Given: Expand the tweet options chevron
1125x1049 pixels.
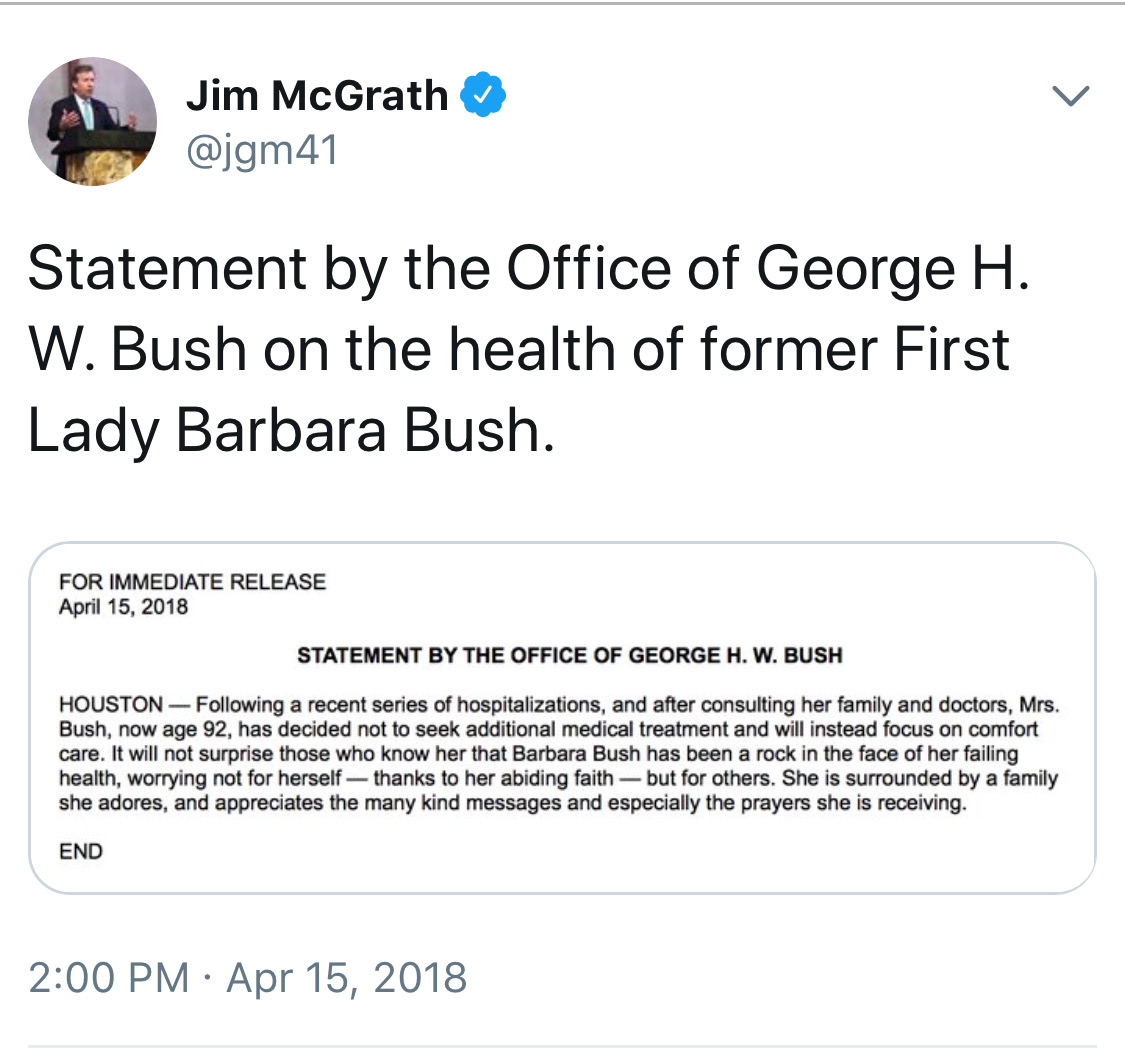Looking at the screenshot, I should coord(1071,96).
